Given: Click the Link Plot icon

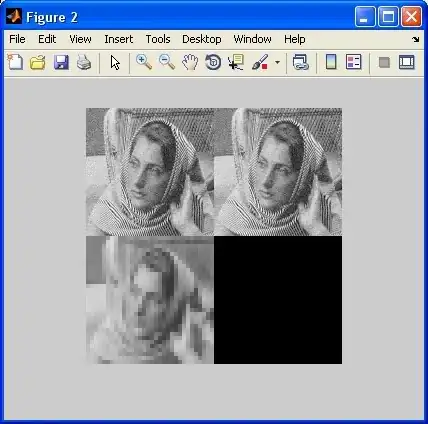Looking at the screenshot, I should (301, 62).
